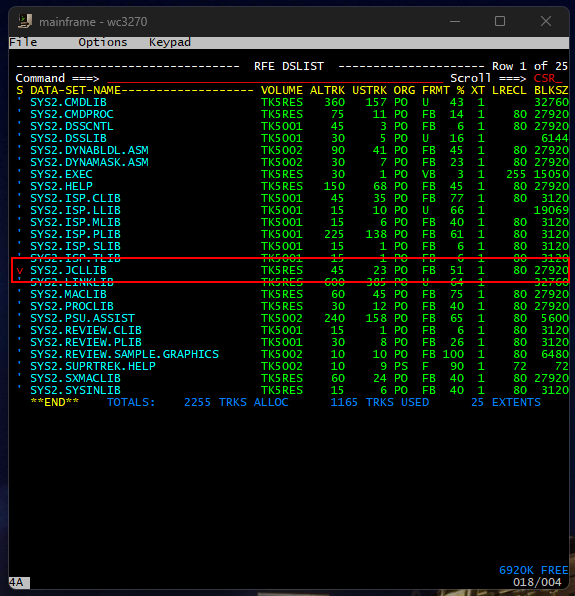The image size is (575, 596).
Task: Click selection field beside SYS2.MACLIB
Action: click(x=20, y=294)
